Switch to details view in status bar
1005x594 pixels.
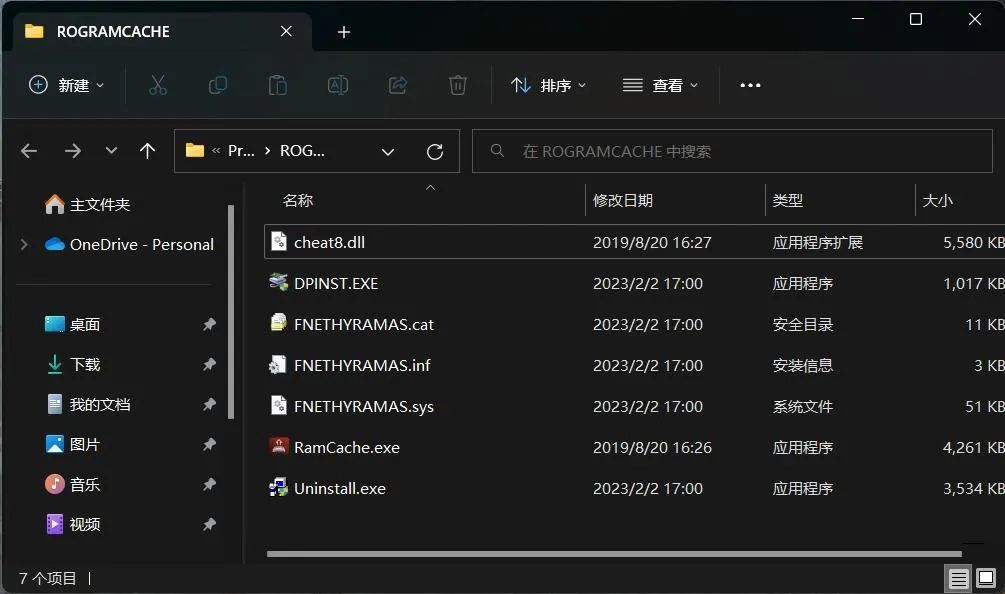959,578
